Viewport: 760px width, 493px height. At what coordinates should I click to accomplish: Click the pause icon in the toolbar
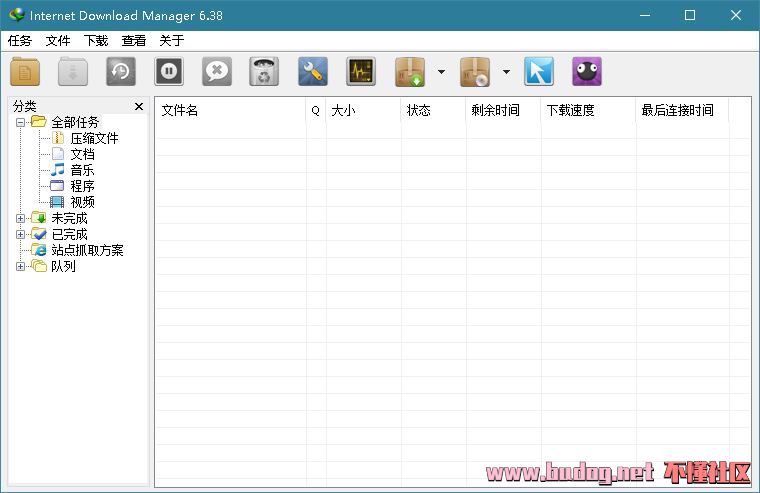(169, 72)
